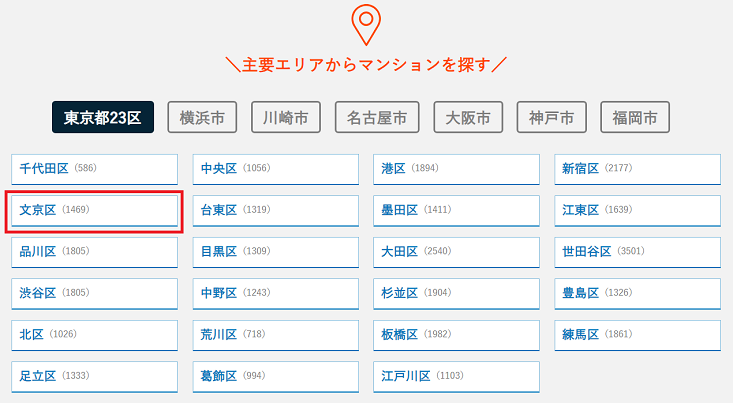
Task: Open 豊島区 (1326) listings
Action: tap(638, 294)
